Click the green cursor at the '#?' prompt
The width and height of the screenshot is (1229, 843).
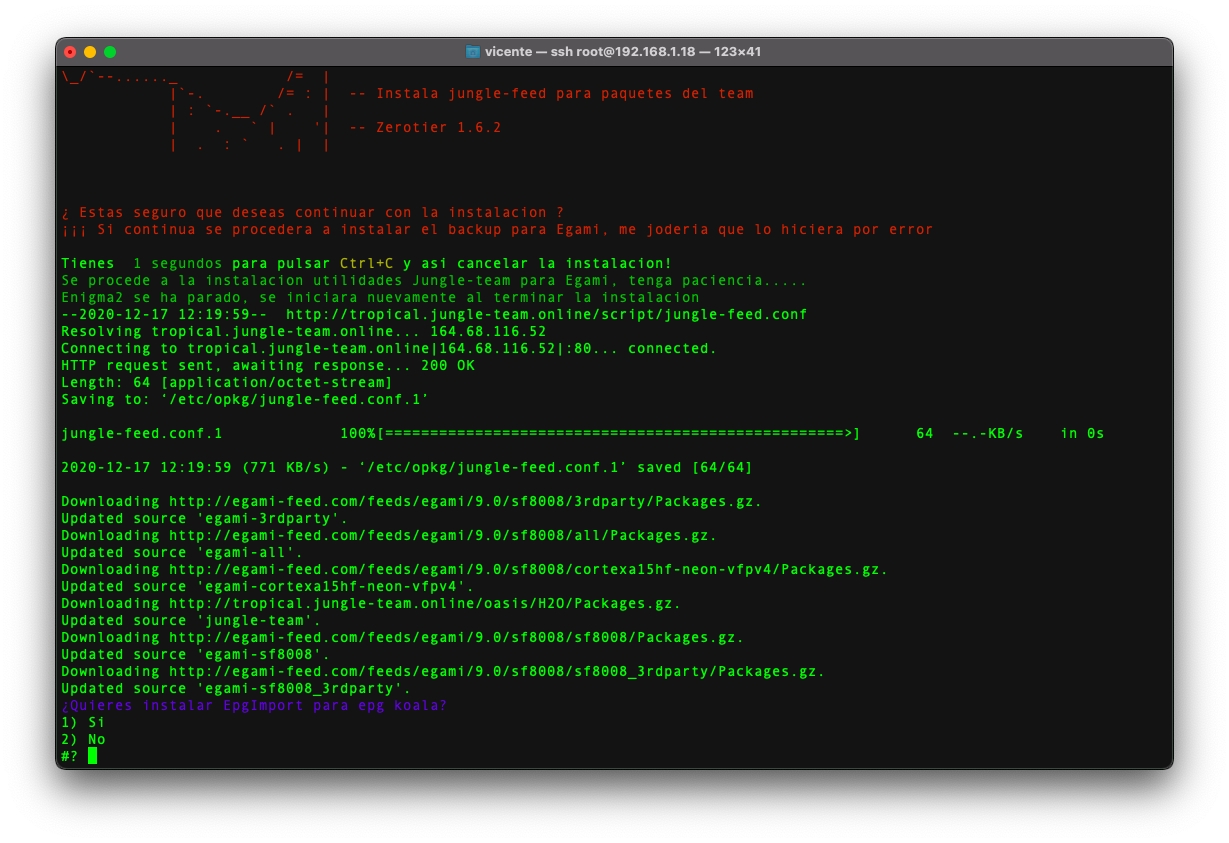pyautogui.click(x=93, y=756)
